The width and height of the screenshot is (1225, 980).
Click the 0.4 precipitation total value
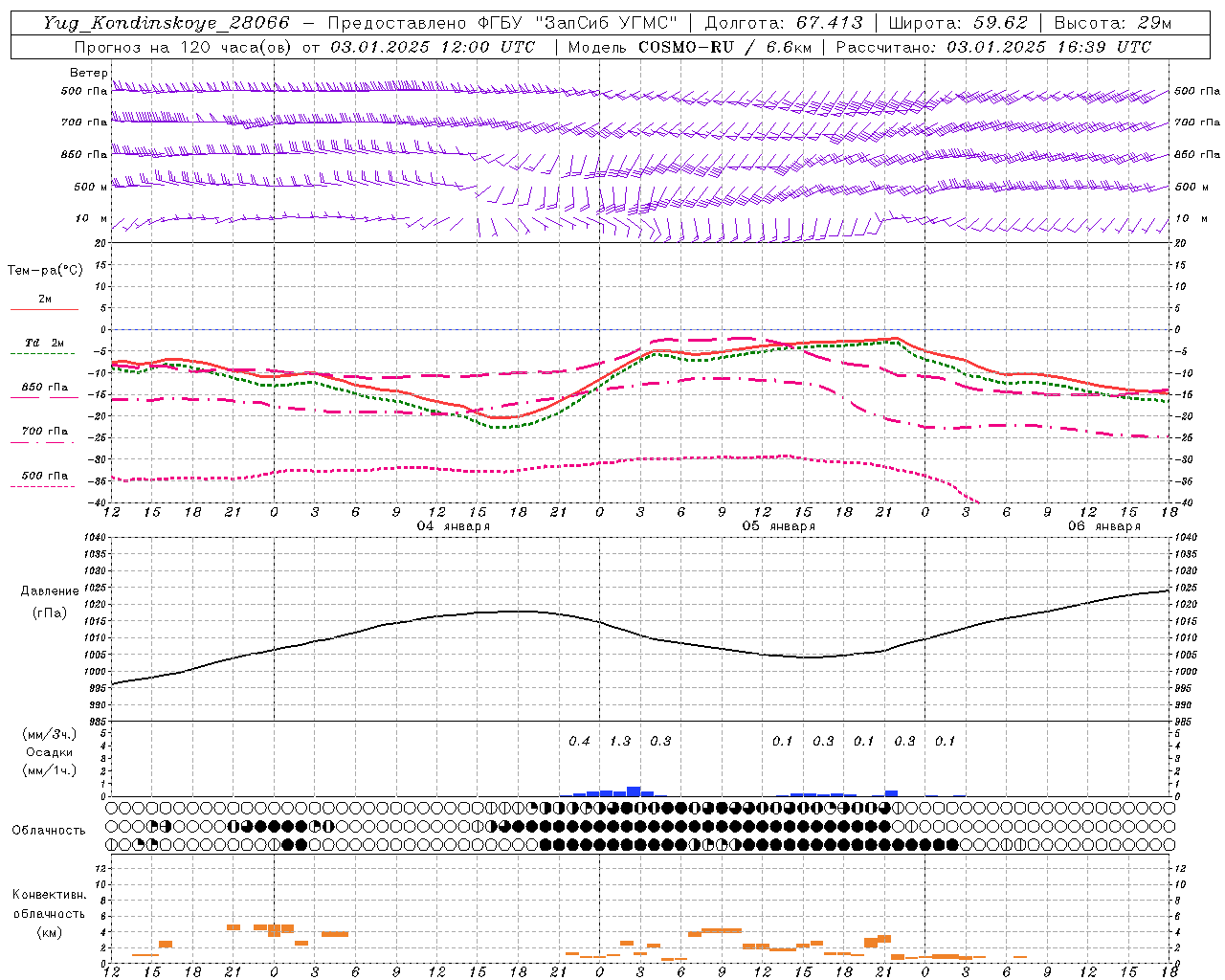(x=579, y=742)
